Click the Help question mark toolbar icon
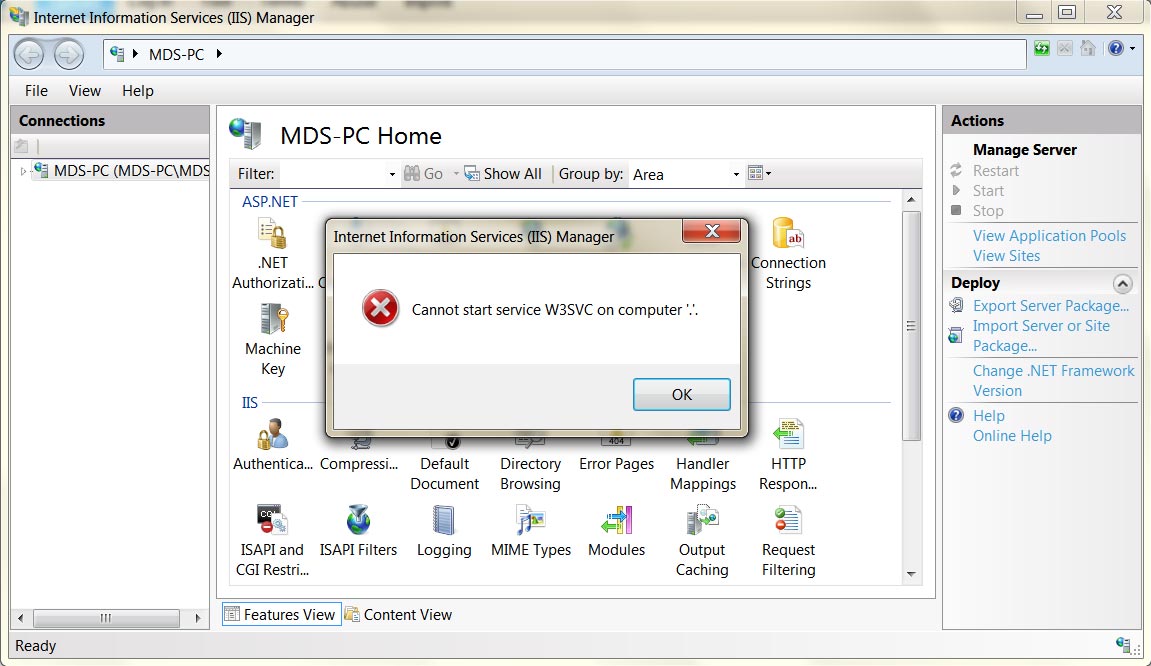This screenshot has width=1151, height=666. point(1116,48)
